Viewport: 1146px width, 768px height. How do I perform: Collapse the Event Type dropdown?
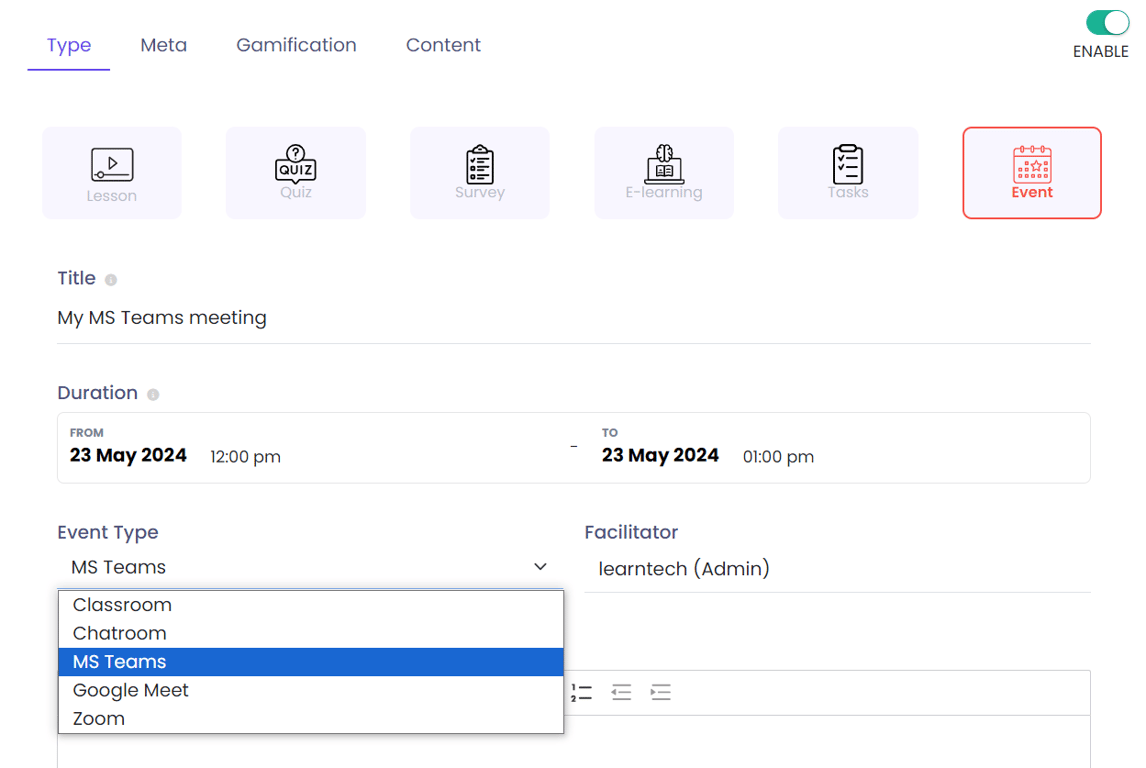coord(540,567)
